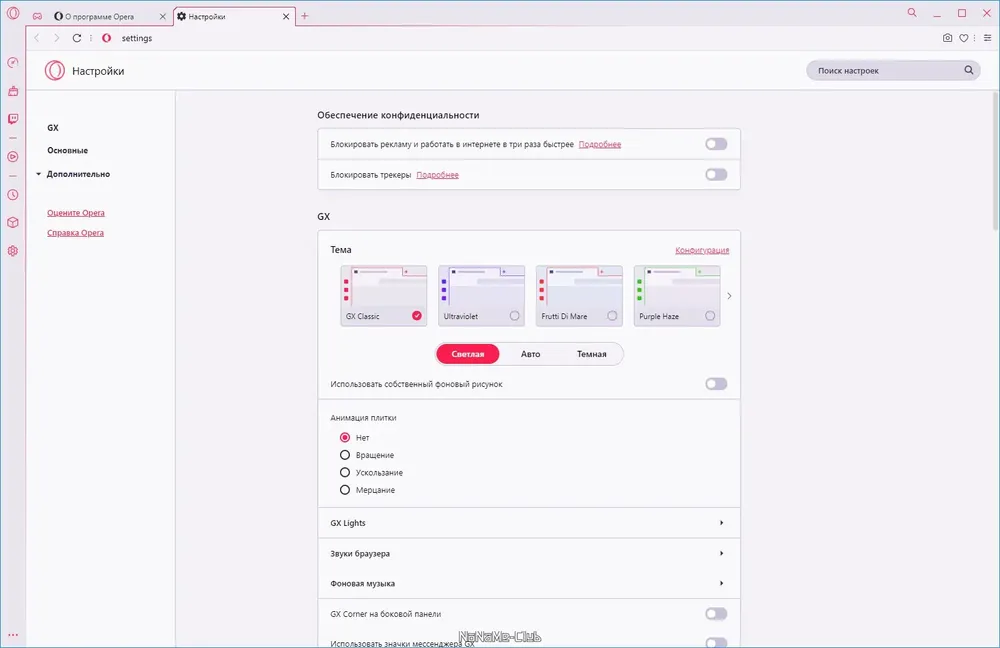Show more themes with right chevron
The height and width of the screenshot is (648, 1000).
(730, 296)
